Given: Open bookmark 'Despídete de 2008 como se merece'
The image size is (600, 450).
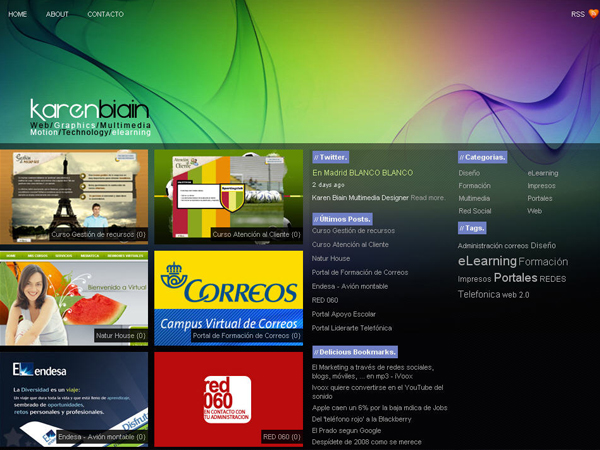Looking at the screenshot, I should coord(366,442).
